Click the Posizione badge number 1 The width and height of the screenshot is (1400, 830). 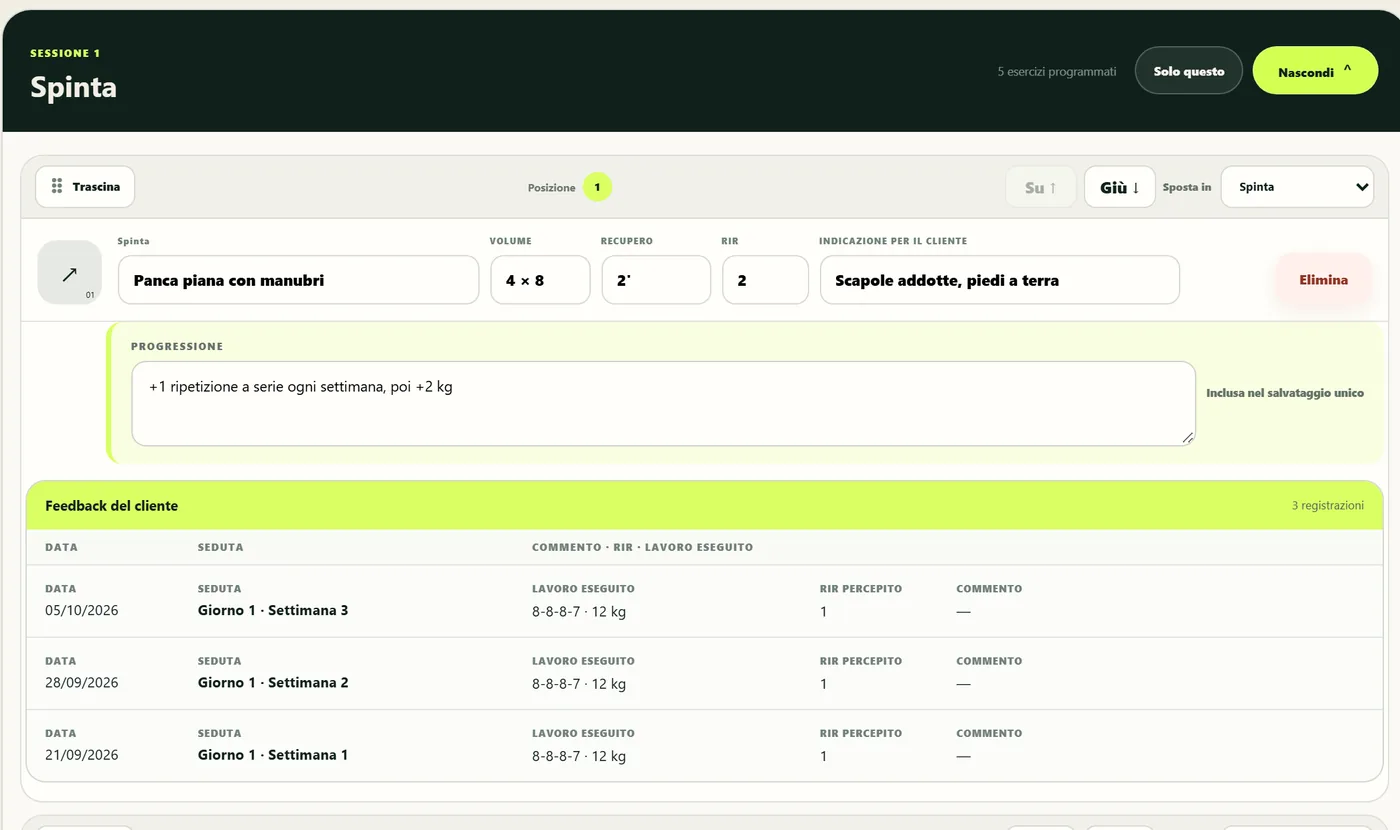[597, 187]
